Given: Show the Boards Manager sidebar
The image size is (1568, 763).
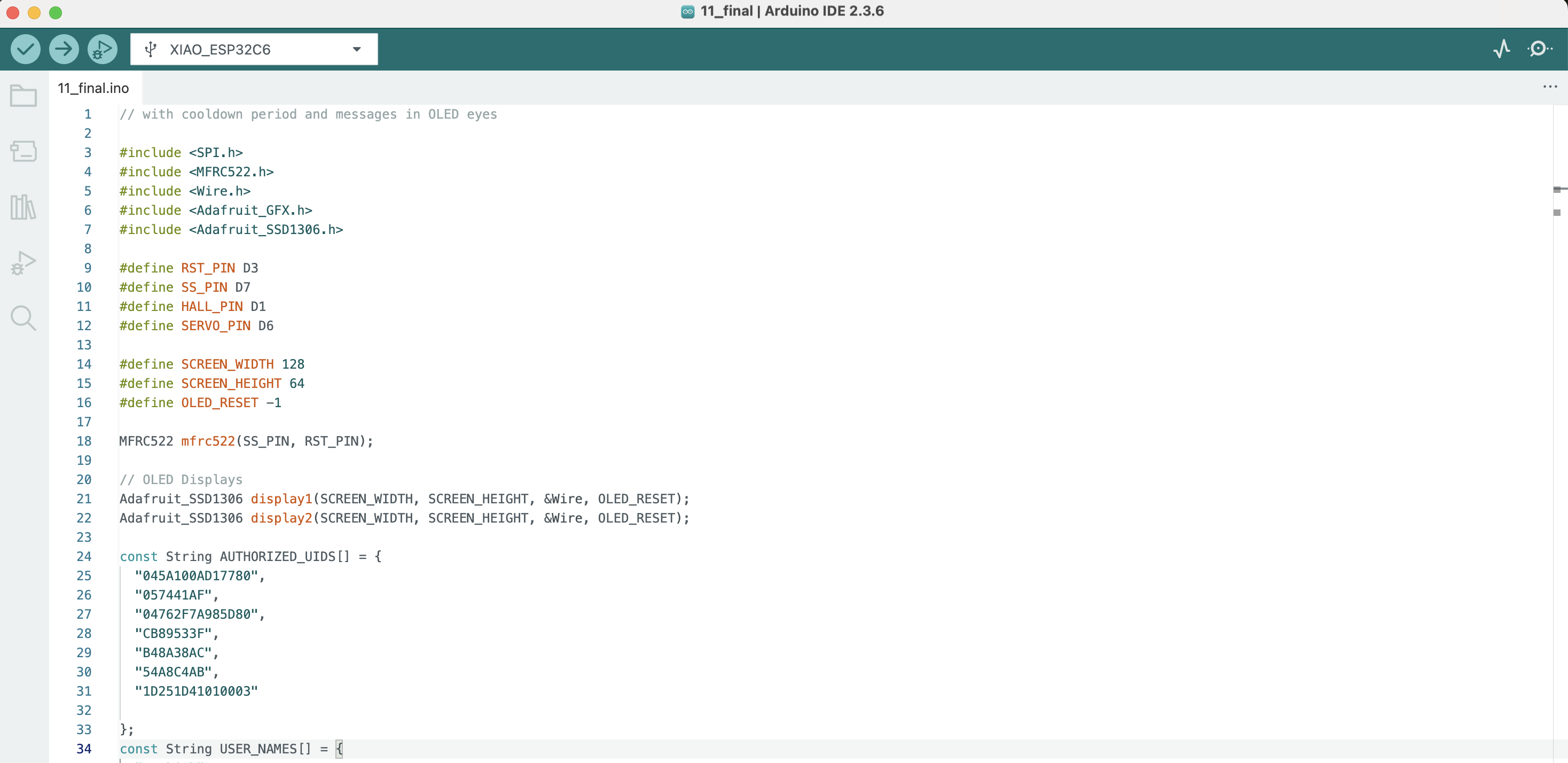Looking at the screenshot, I should 23,151.
